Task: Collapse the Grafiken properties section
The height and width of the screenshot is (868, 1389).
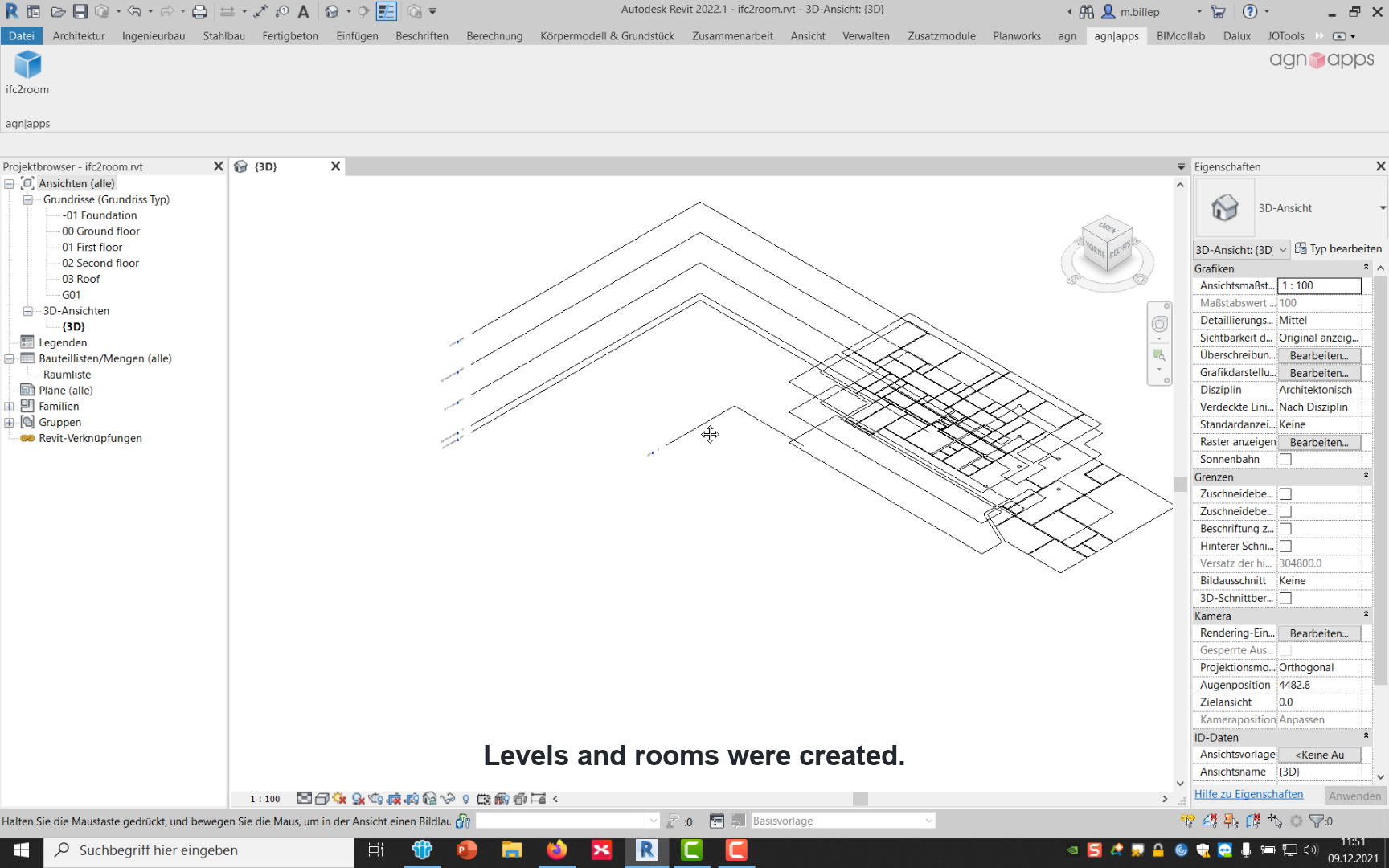Action: 1366,268
